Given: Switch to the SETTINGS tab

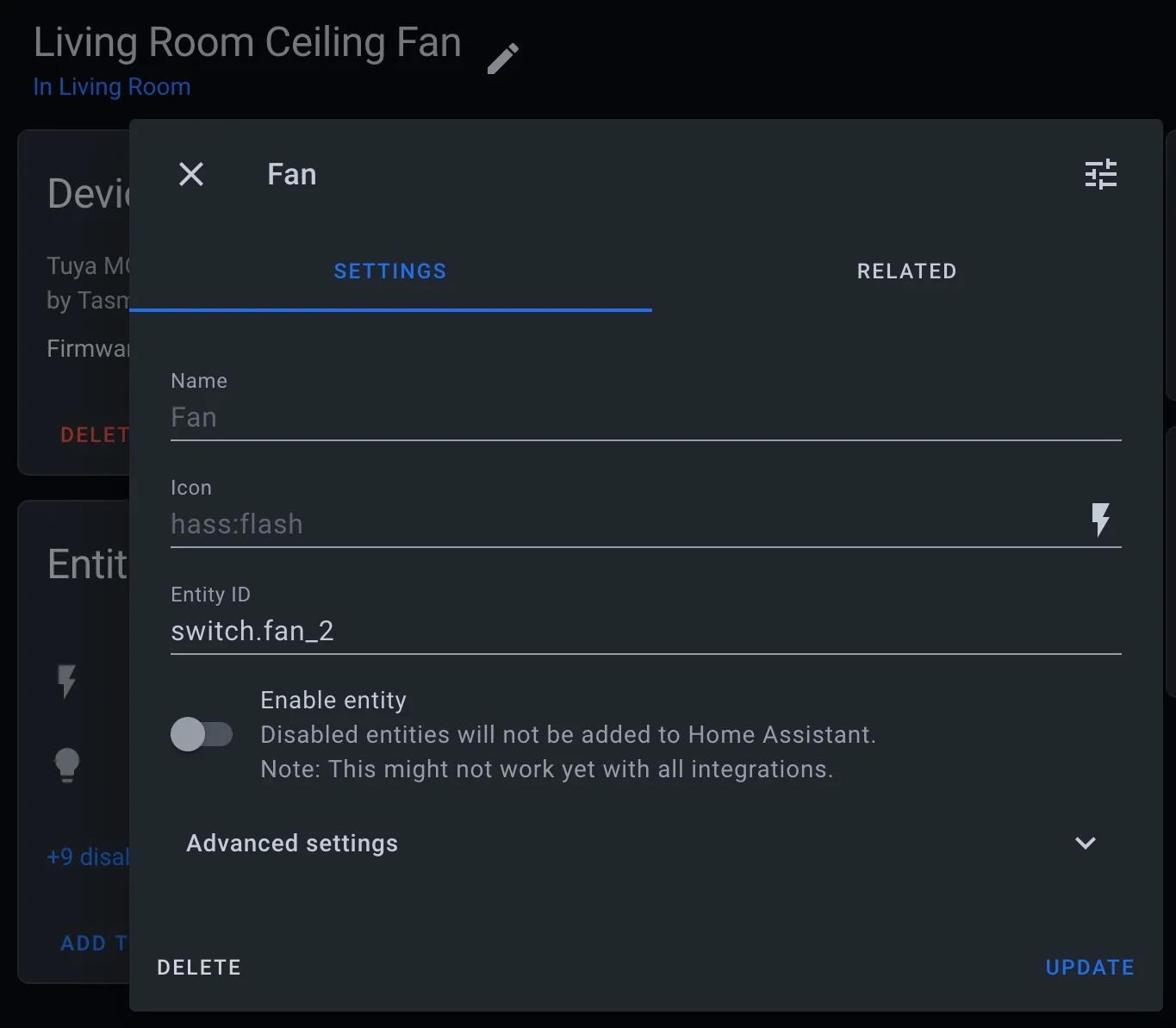Looking at the screenshot, I should click(x=390, y=271).
